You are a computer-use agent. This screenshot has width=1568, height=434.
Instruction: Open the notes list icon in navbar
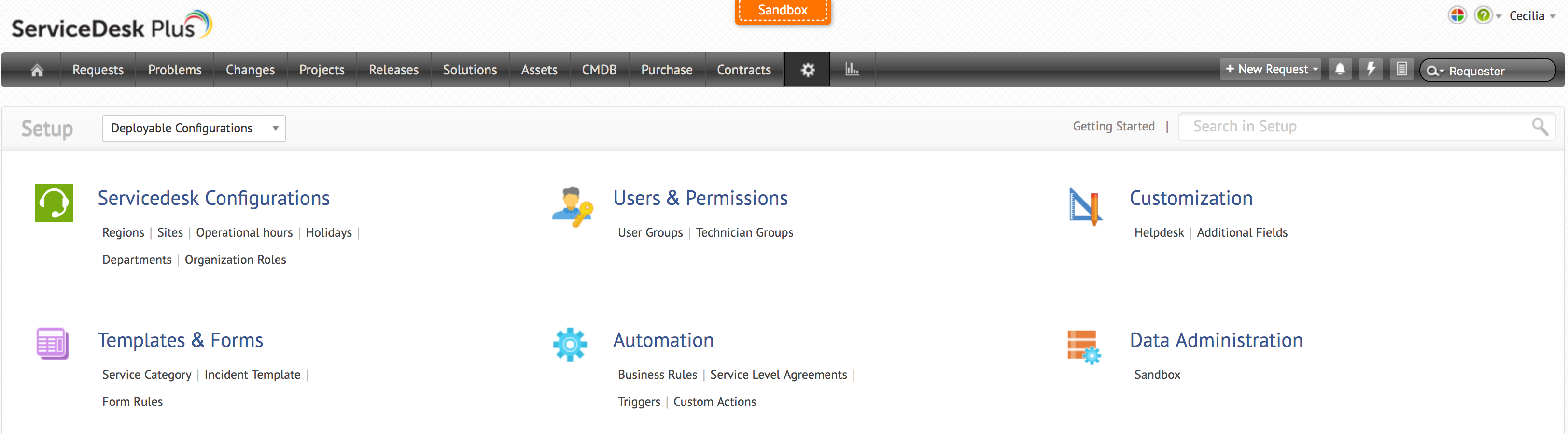click(1401, 70)
